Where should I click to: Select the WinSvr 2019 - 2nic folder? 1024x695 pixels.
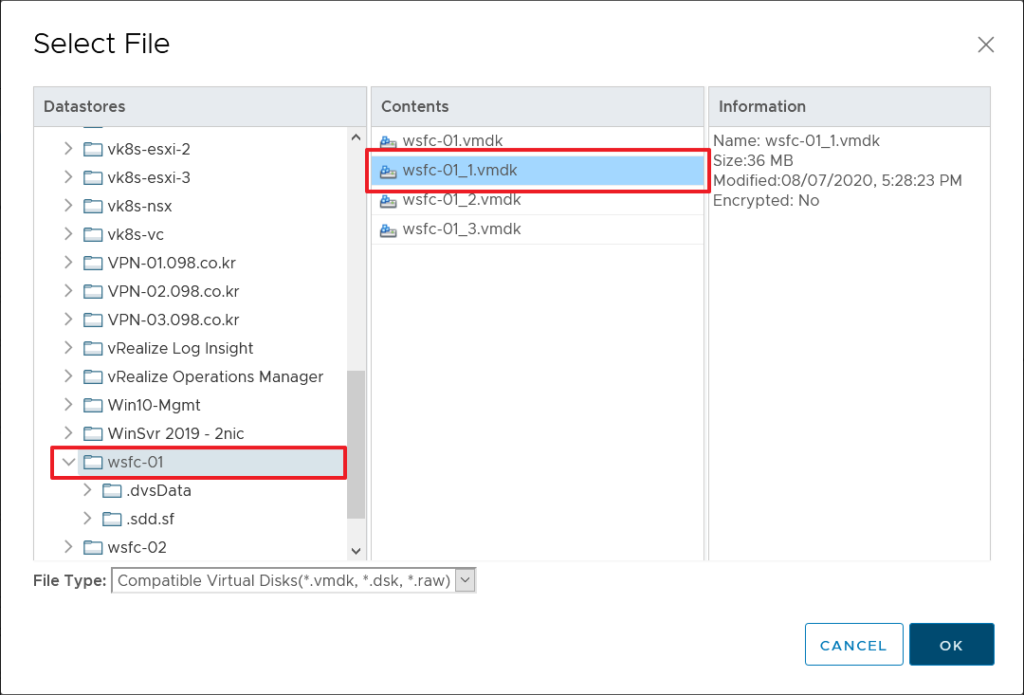point(176,433)
